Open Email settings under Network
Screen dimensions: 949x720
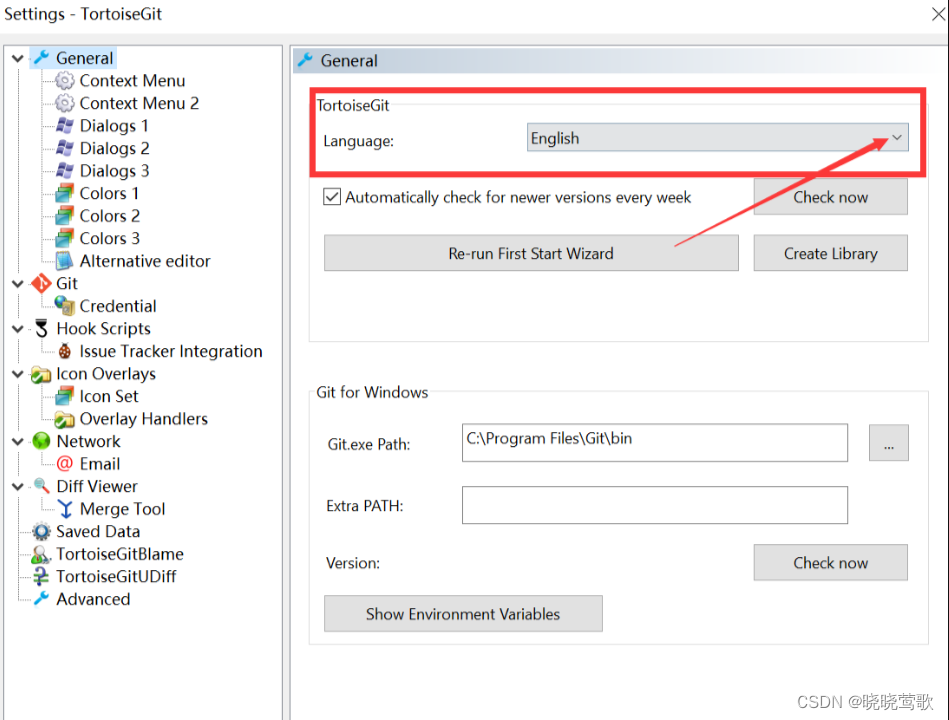[x=100, y=464]
